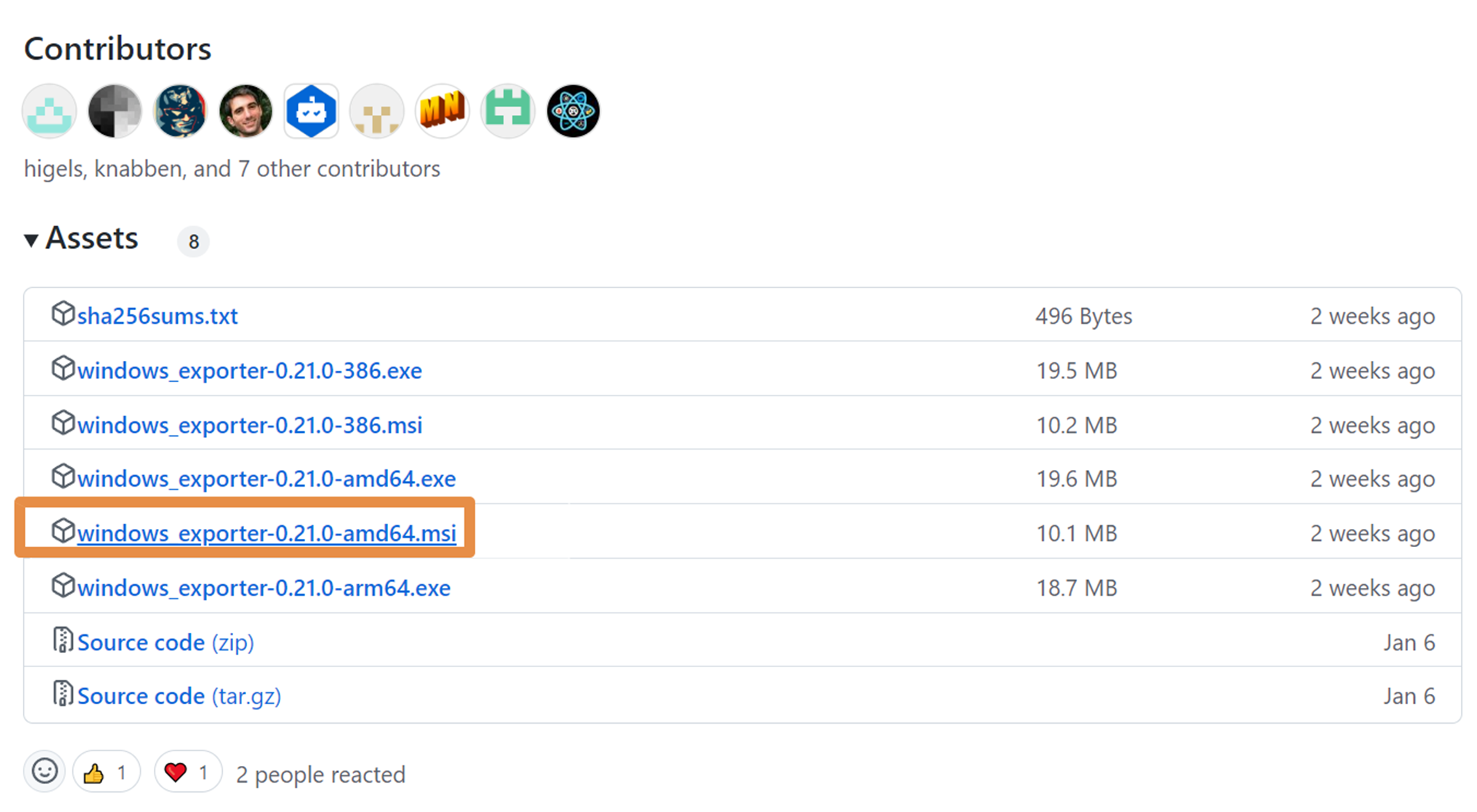Open the dark grayscale pixel avatar
1477x812 pixels.
tap(115, 111)
